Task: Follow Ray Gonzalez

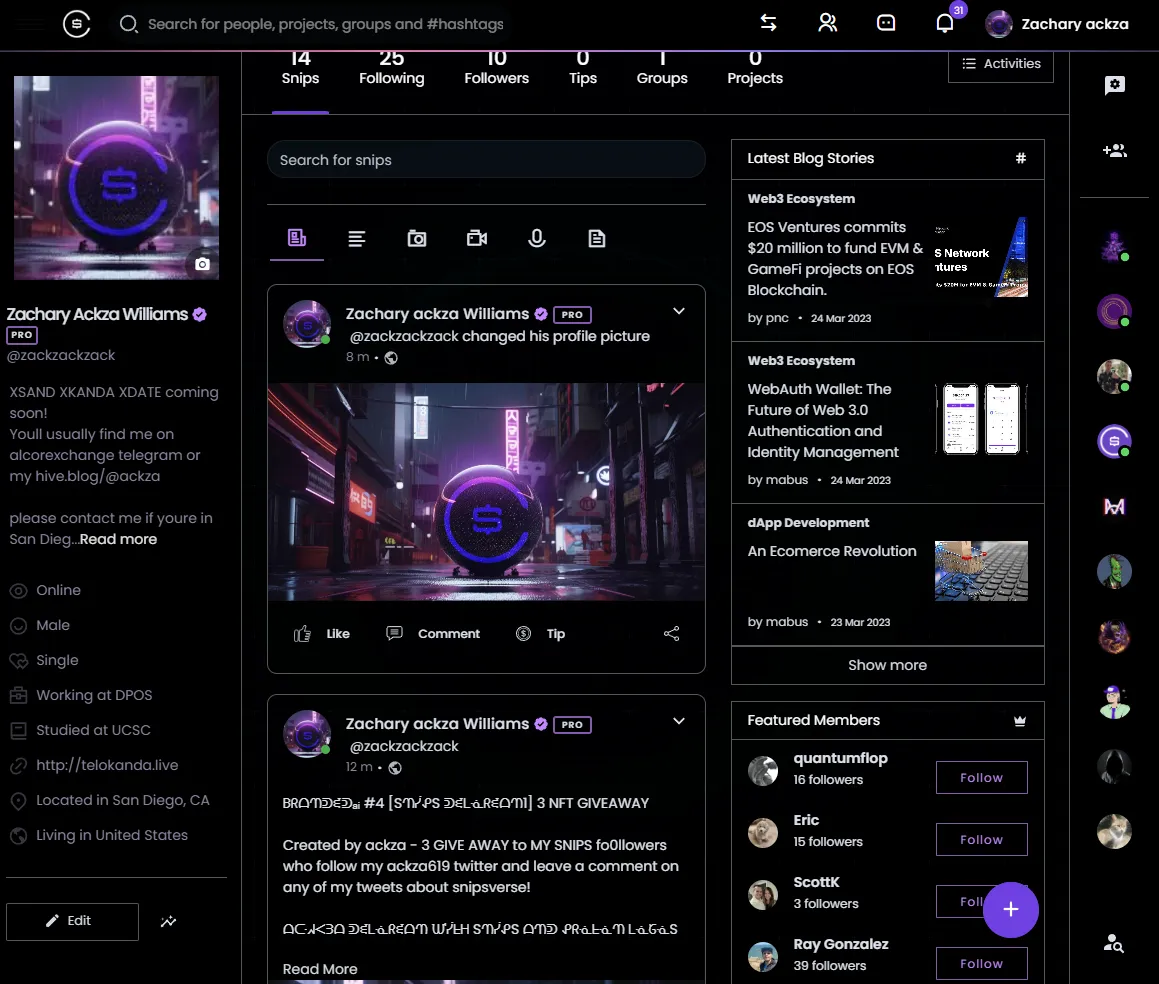Action: [981, 963]
